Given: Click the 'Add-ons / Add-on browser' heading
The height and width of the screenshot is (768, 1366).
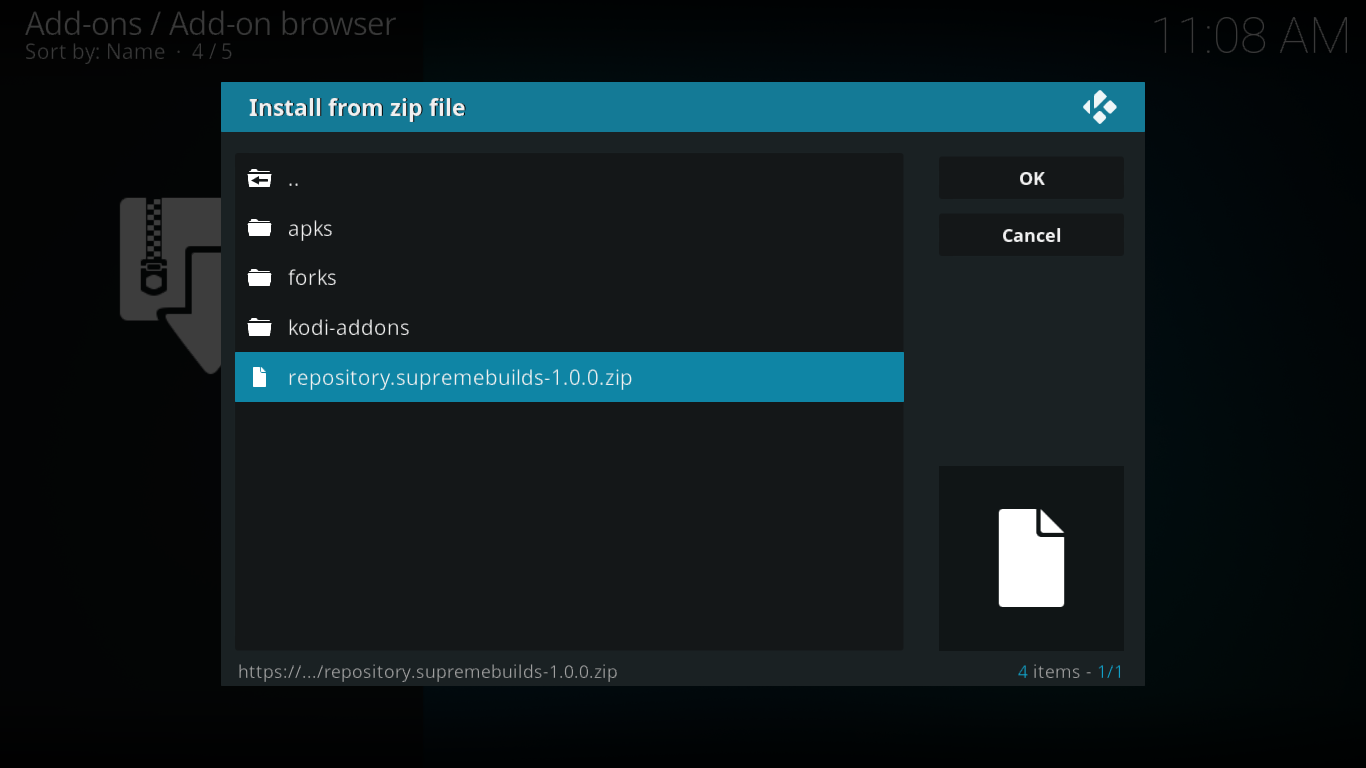Looking at the screenshot, I should point(211,23).
